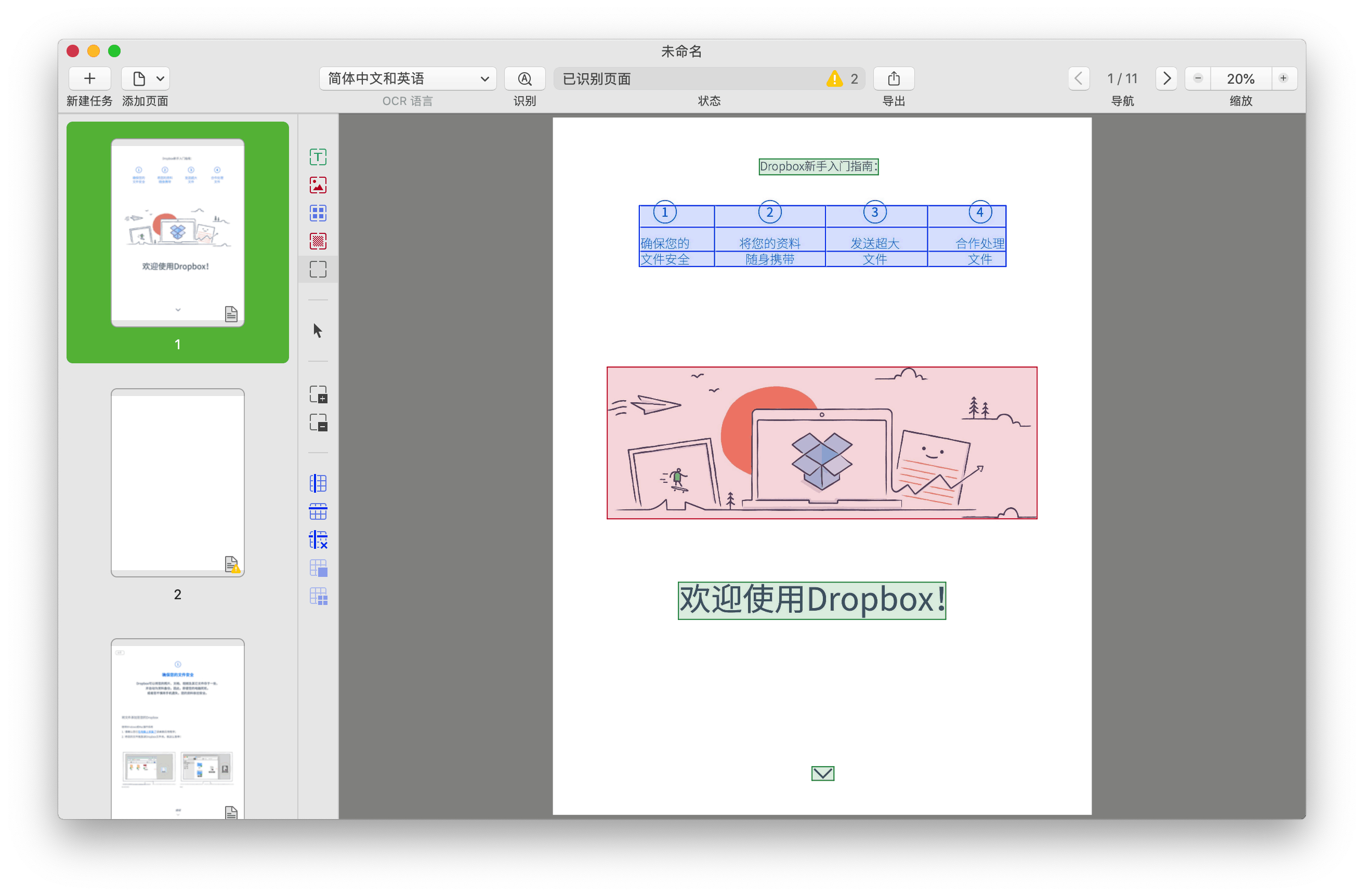Viewport: 1364px width, 896px height.
Task: Open the OCR language dropdown
Action: click(x=408, y=78)
